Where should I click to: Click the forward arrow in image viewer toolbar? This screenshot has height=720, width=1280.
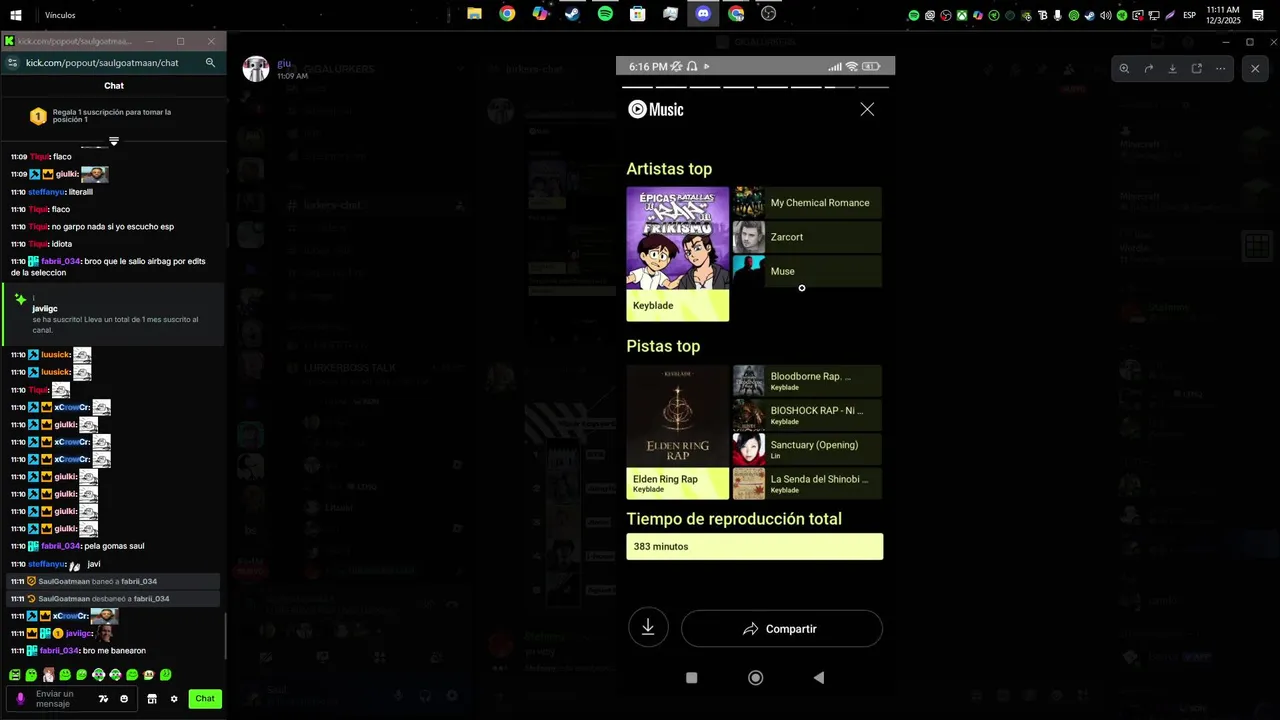click(1148, 69)
